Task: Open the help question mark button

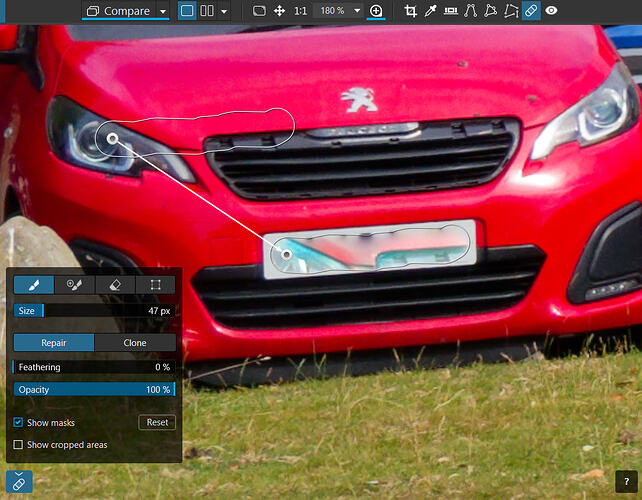Action: click(626, 481)
